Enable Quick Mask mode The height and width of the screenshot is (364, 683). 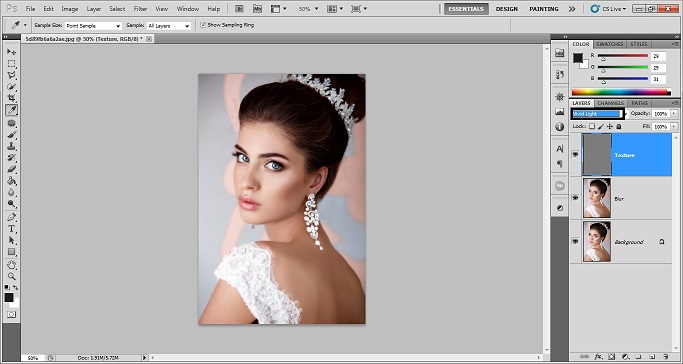coord(11,314)
